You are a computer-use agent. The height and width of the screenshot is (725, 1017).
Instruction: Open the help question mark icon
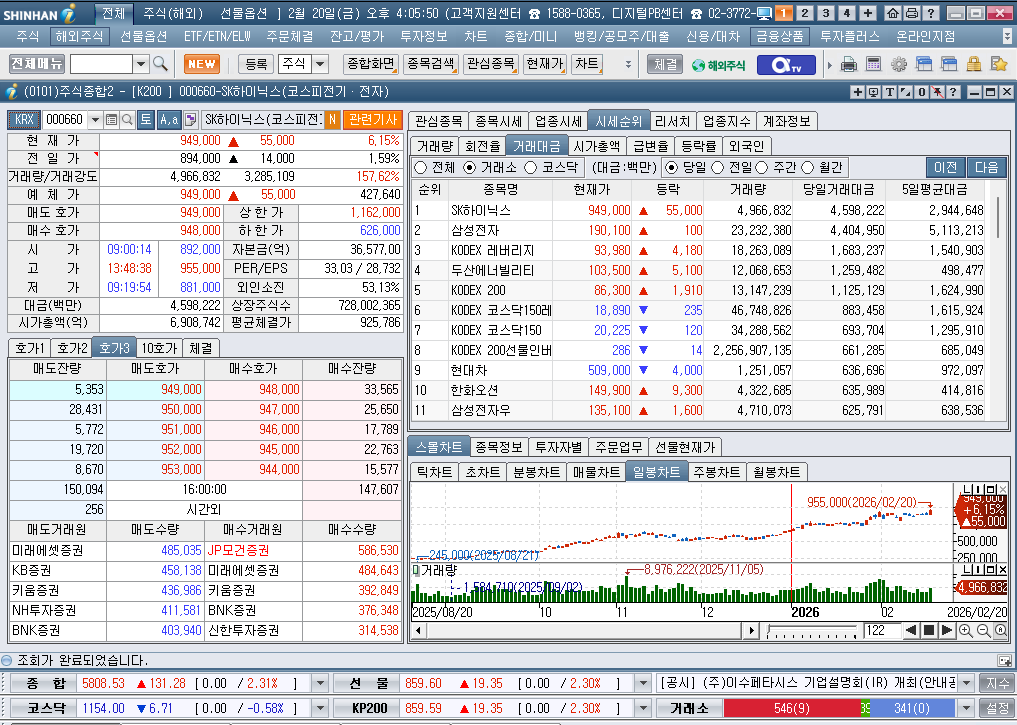[930, 13]
